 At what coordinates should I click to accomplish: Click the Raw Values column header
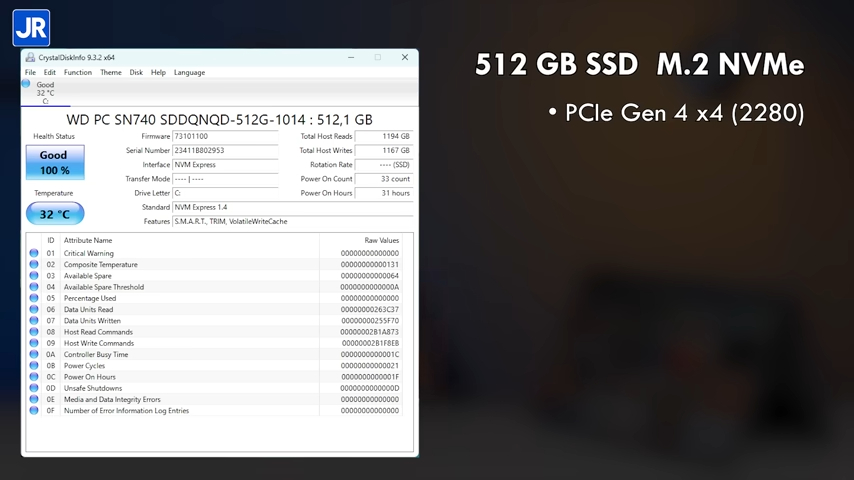pos(382,240)
